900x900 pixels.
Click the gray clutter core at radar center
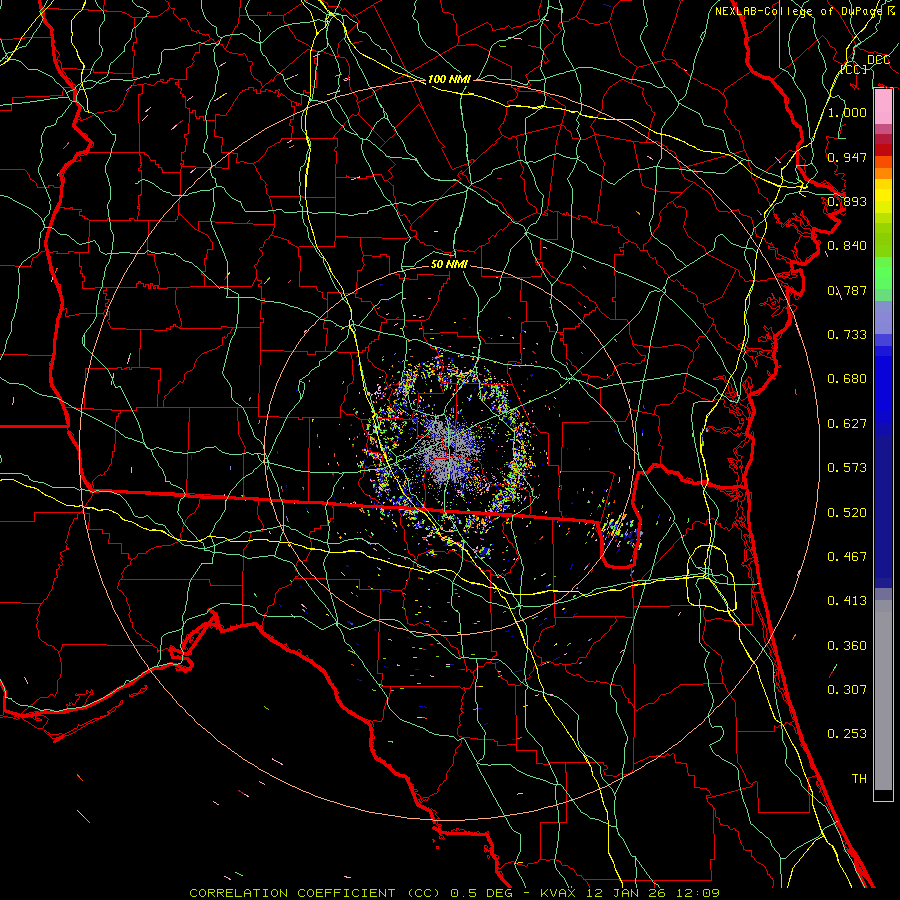tap(451, 448)
